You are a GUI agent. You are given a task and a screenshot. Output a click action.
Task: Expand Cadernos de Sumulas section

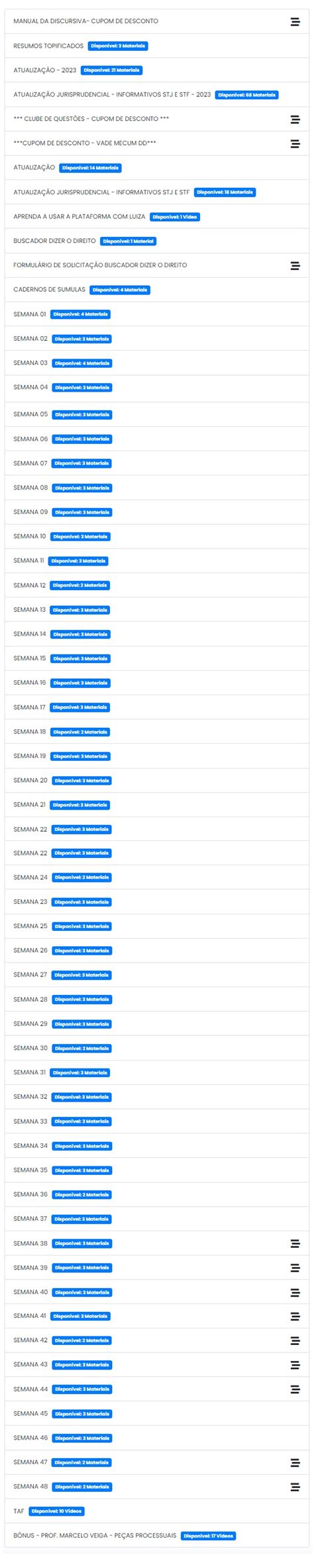click(157, 290)
